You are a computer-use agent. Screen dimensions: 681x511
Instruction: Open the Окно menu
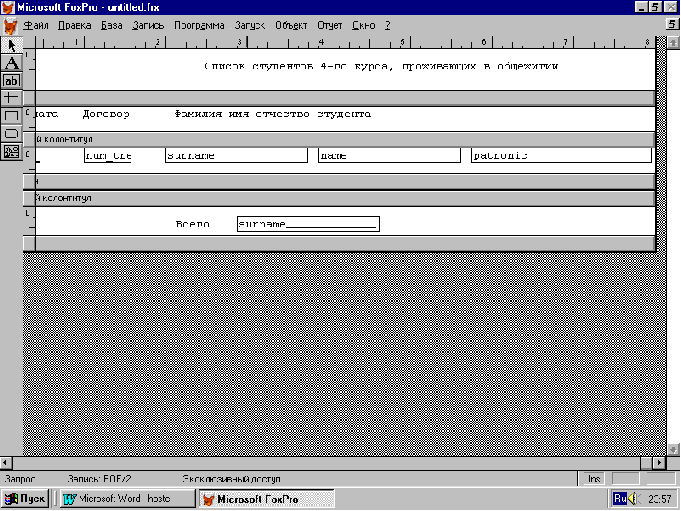click(364, 26)
